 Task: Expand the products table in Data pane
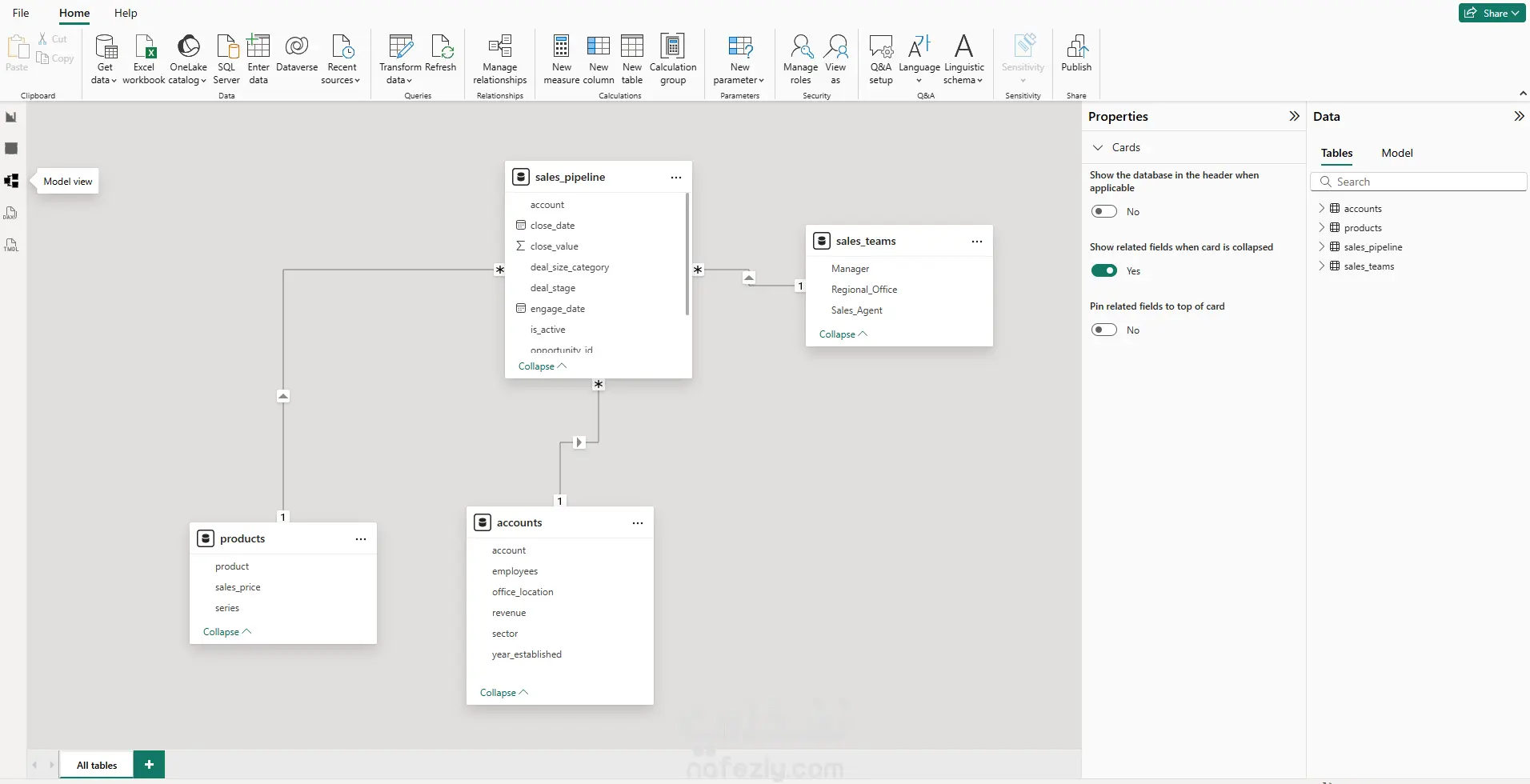point(1321,227)
